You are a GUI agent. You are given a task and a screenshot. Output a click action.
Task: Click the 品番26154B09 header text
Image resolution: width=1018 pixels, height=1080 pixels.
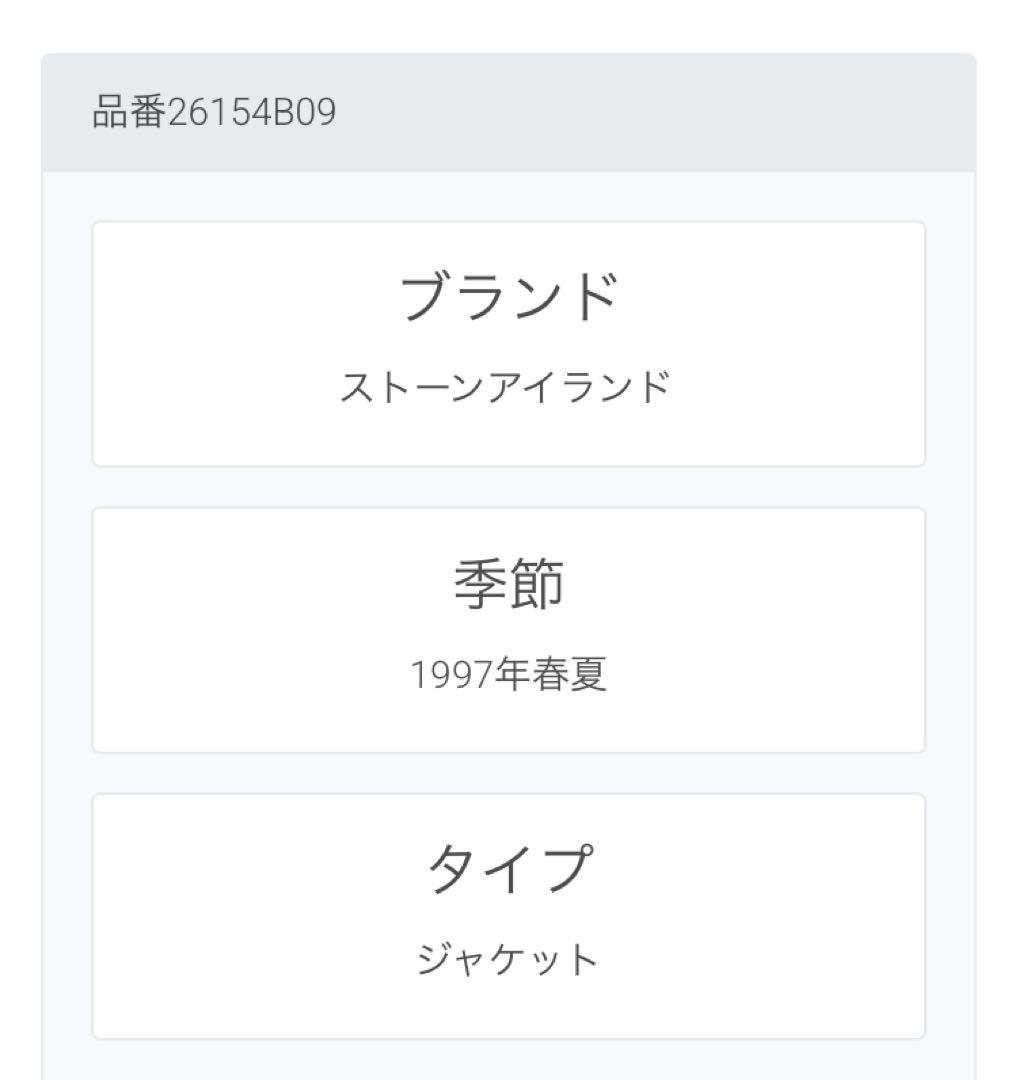point(214,113)
